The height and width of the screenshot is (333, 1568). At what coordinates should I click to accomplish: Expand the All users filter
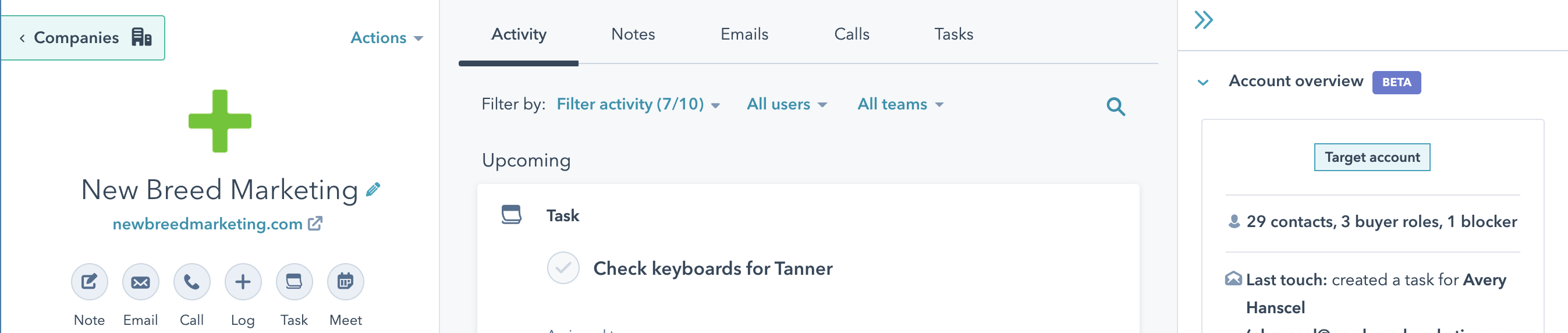[x=786, y=105]
